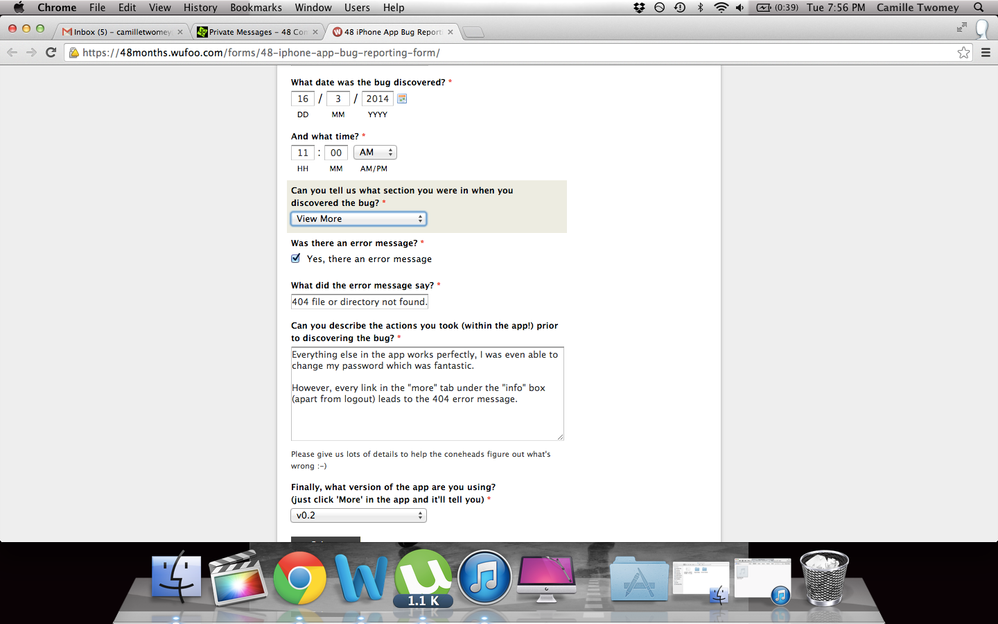Uncheck 'Yes, there an error message'
998x624 pixels.
coord(295,257)
